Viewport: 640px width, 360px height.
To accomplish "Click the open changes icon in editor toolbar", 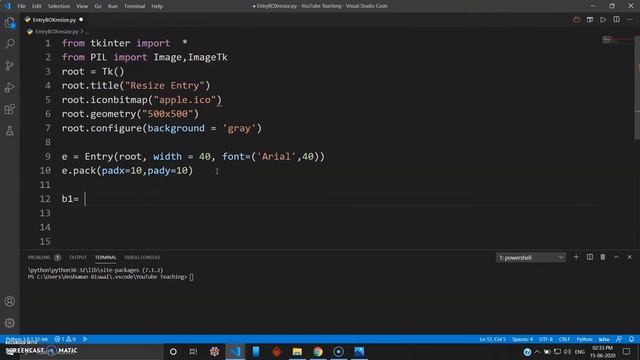I will pyautogui.click(x=590, y=20).
